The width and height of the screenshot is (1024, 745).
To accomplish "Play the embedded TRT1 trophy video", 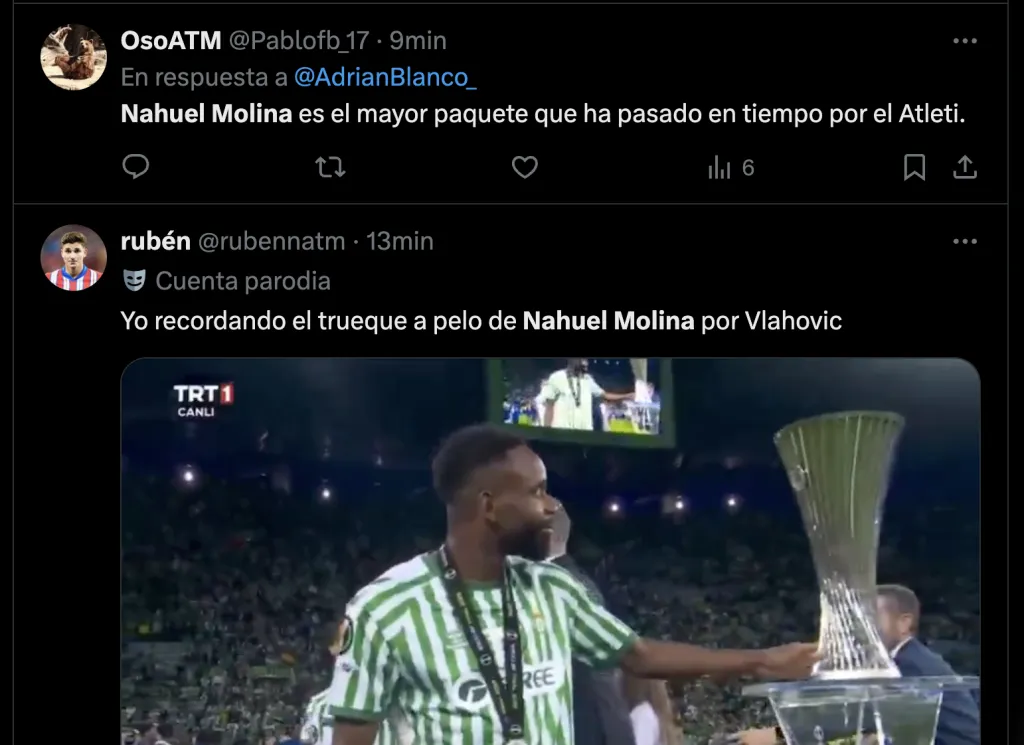I will coord(550,551).
